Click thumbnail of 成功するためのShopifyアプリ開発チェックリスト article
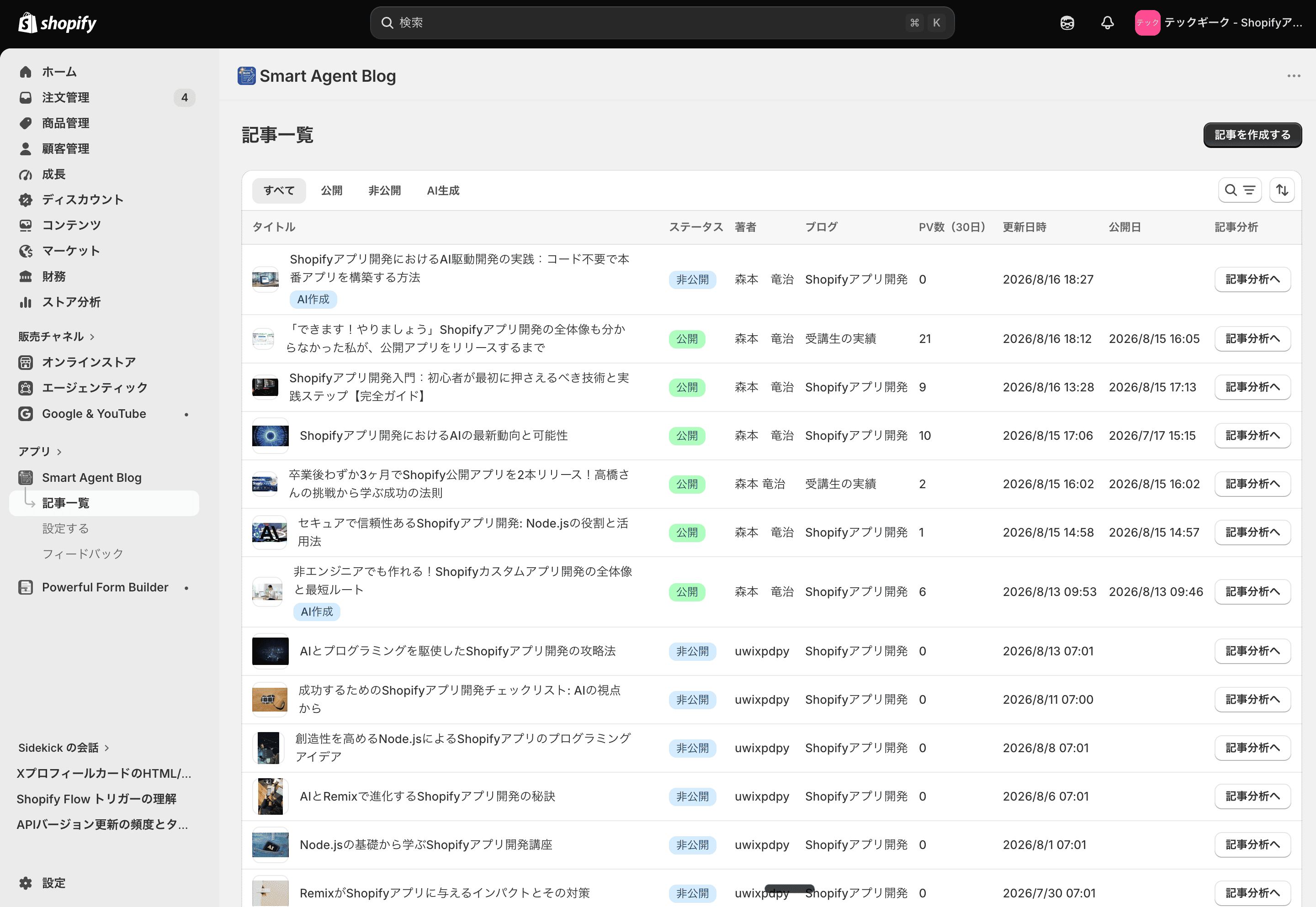The height and width of the screenshot is (907, 1316). (270, 700)
